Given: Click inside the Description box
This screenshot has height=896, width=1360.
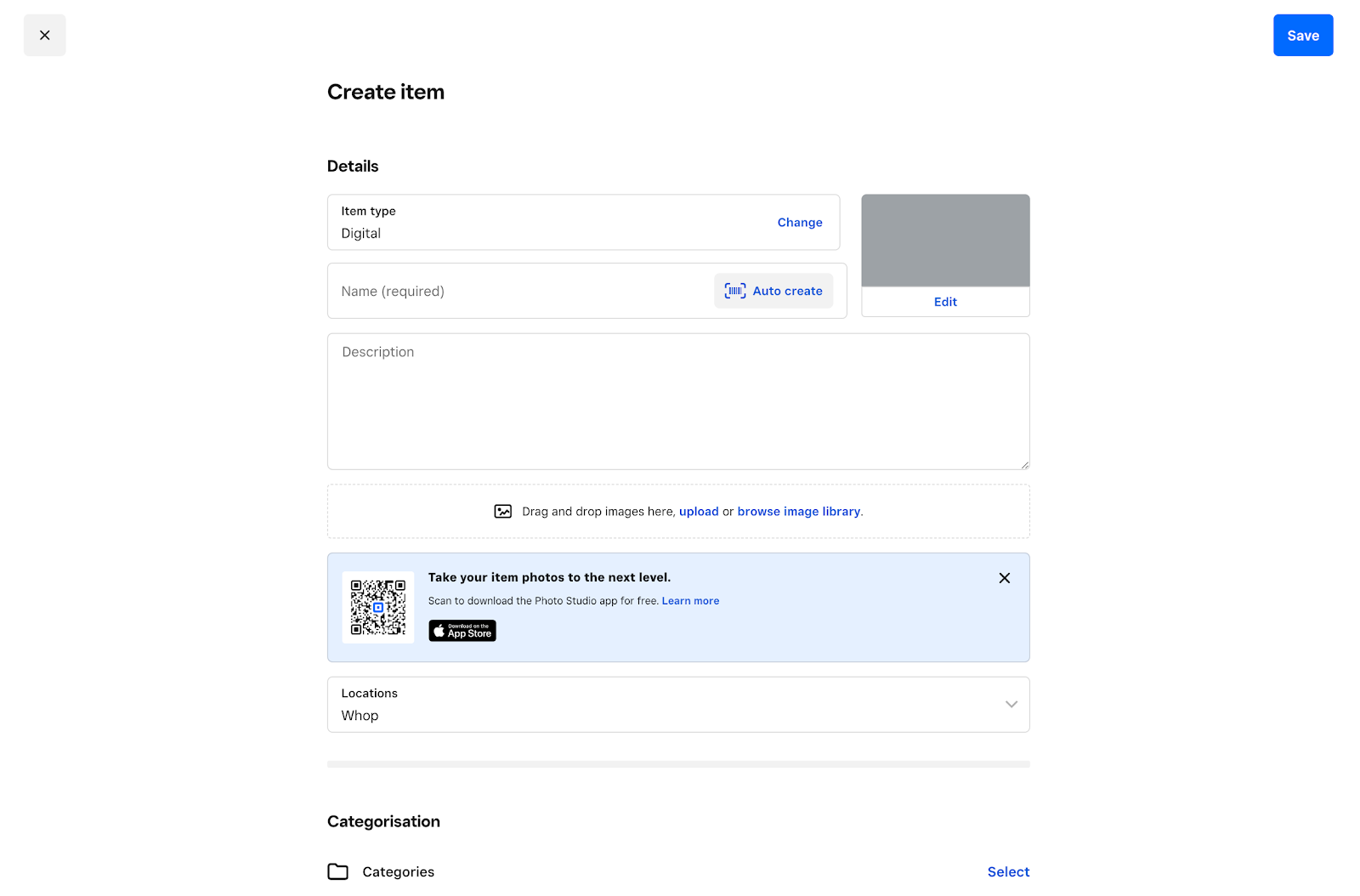Looking at the screenshot, I should tap(595, 400).
